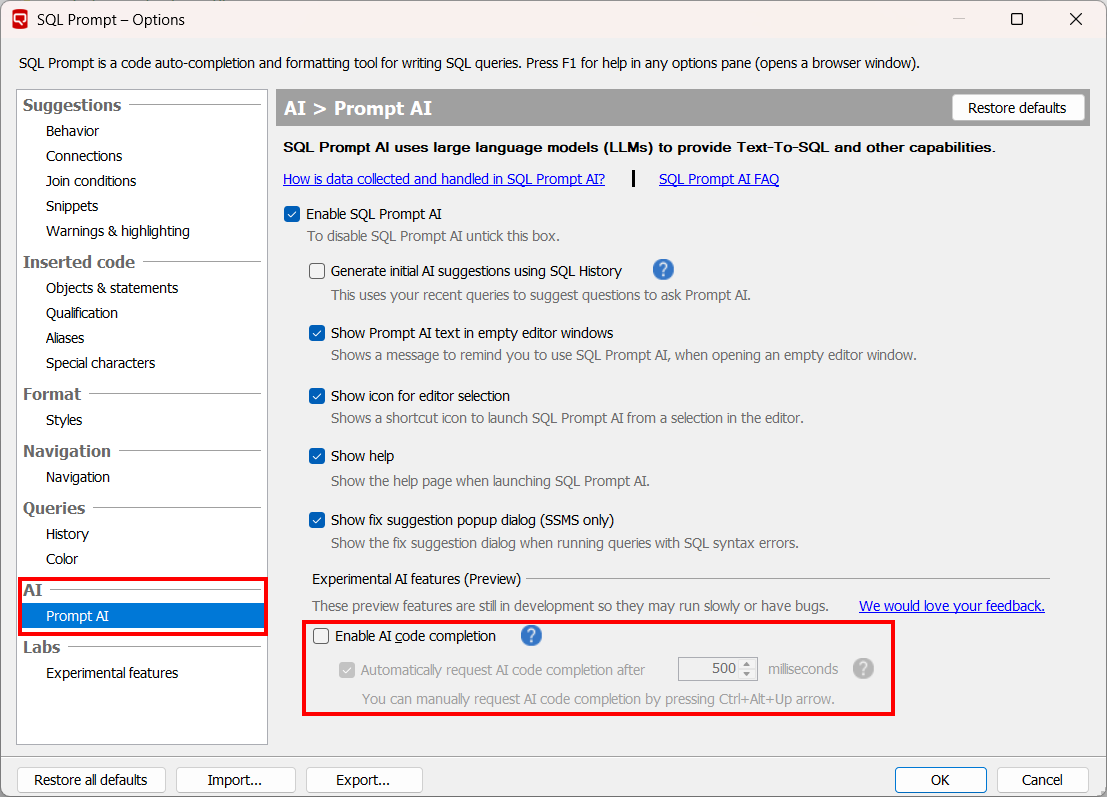Click help icon next to SQL History option

[x=663, y=270]
